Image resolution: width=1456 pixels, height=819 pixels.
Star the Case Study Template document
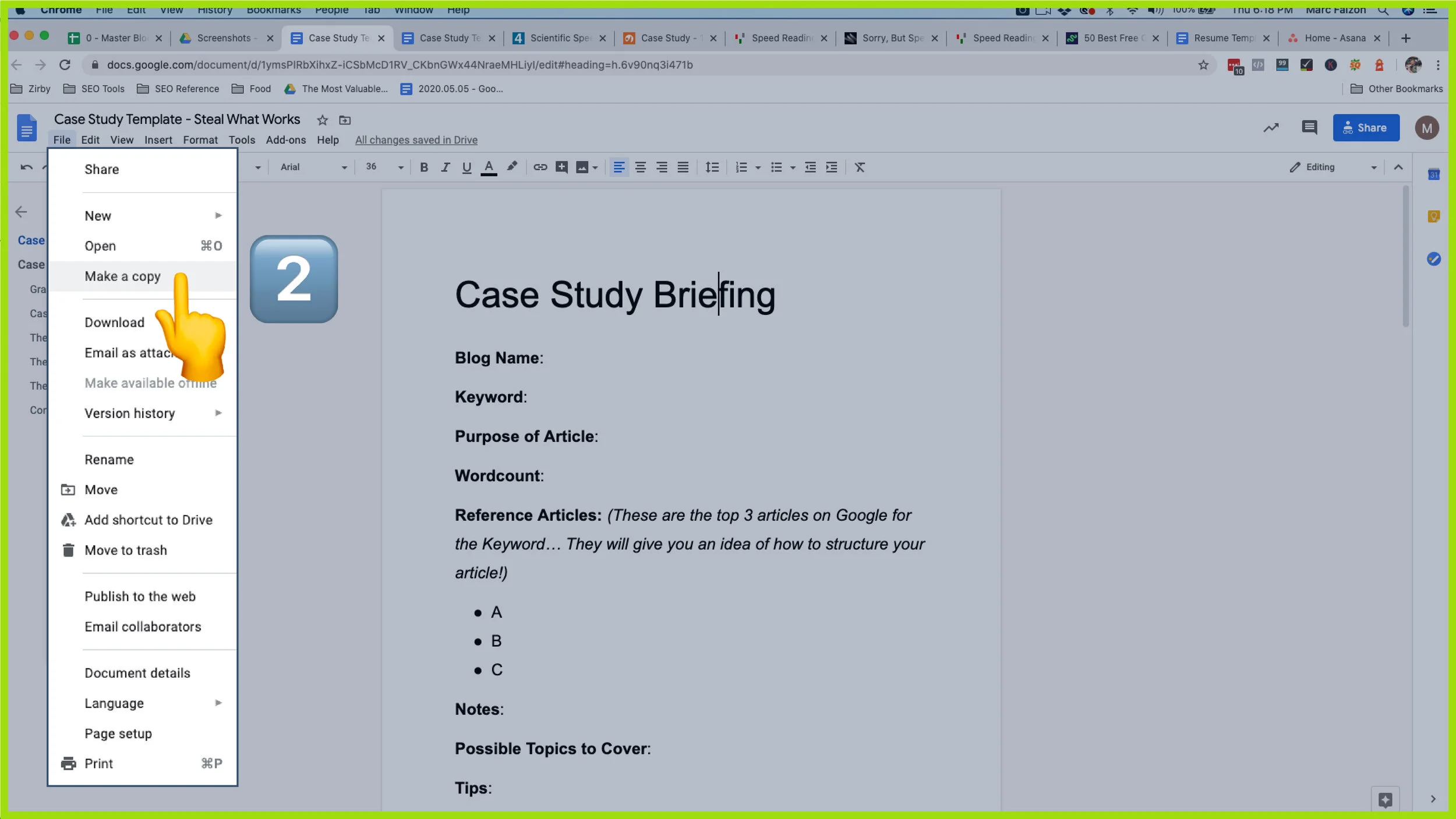(322, 120)
